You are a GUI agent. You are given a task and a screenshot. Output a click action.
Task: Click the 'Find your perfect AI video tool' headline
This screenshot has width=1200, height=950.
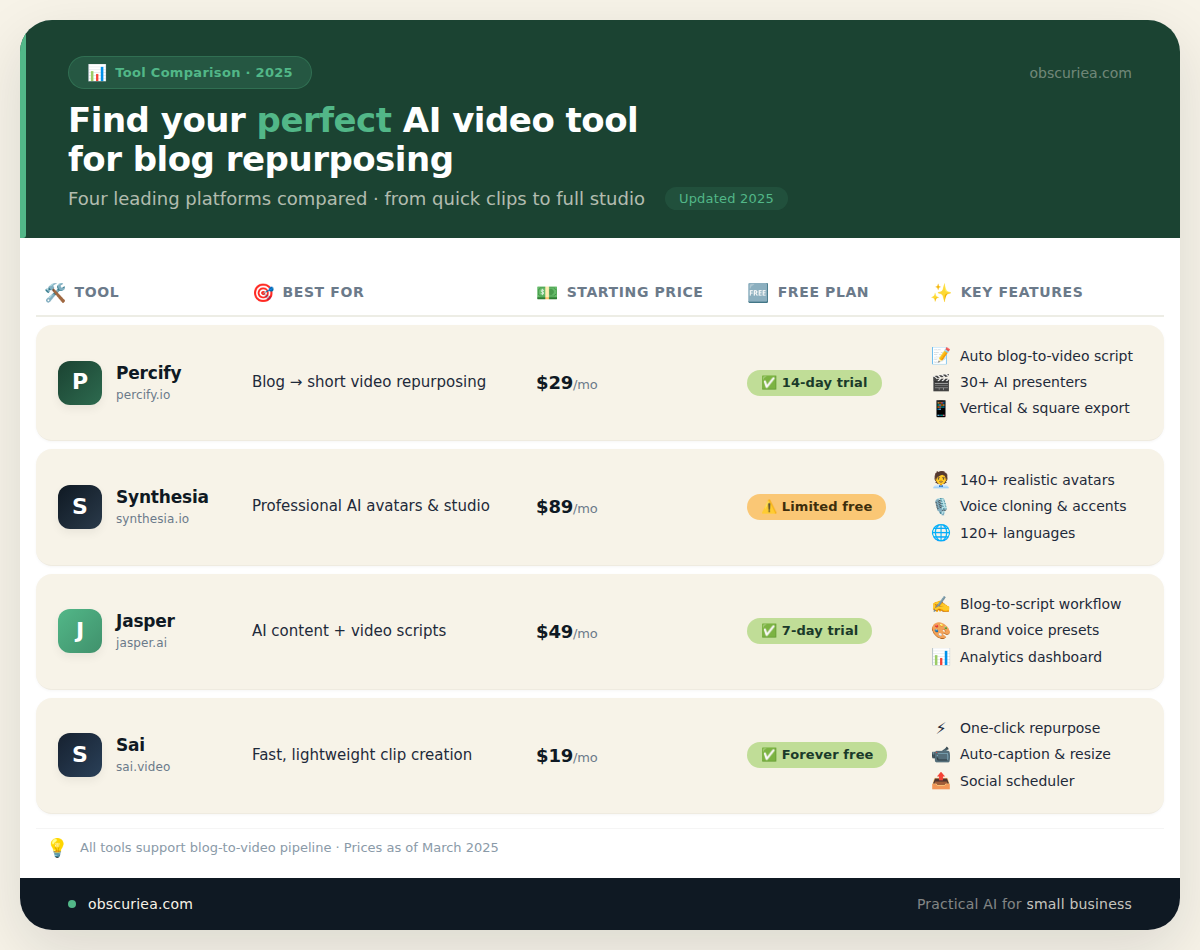pos(353,120)
